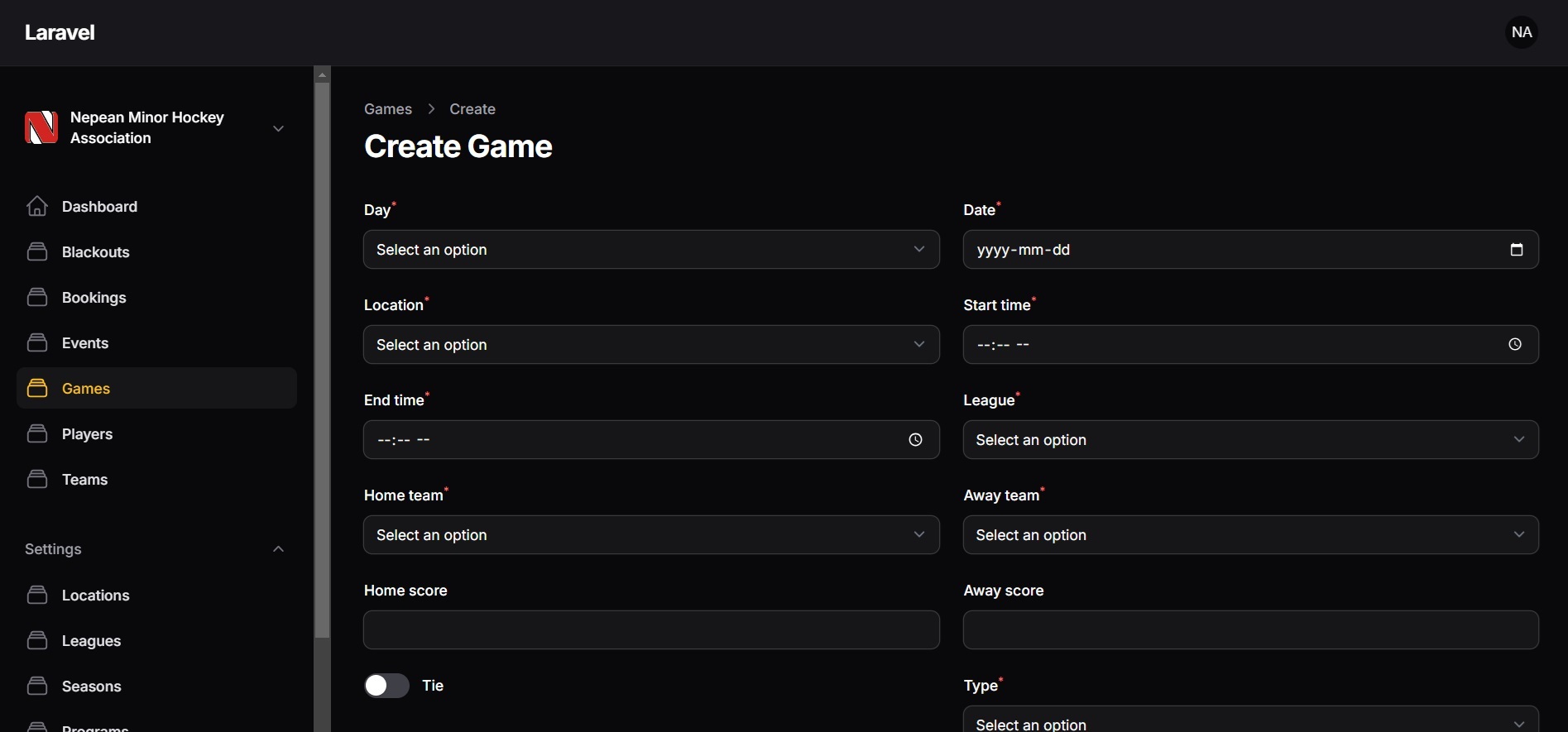Click the clock icon in Start time
The image size is (1568, 732).
(1514, 345)
